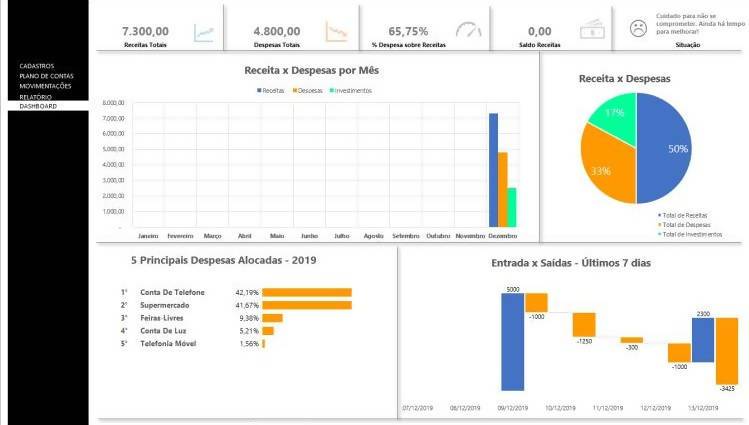Select the 65,75% indicator value

[408, 32]
